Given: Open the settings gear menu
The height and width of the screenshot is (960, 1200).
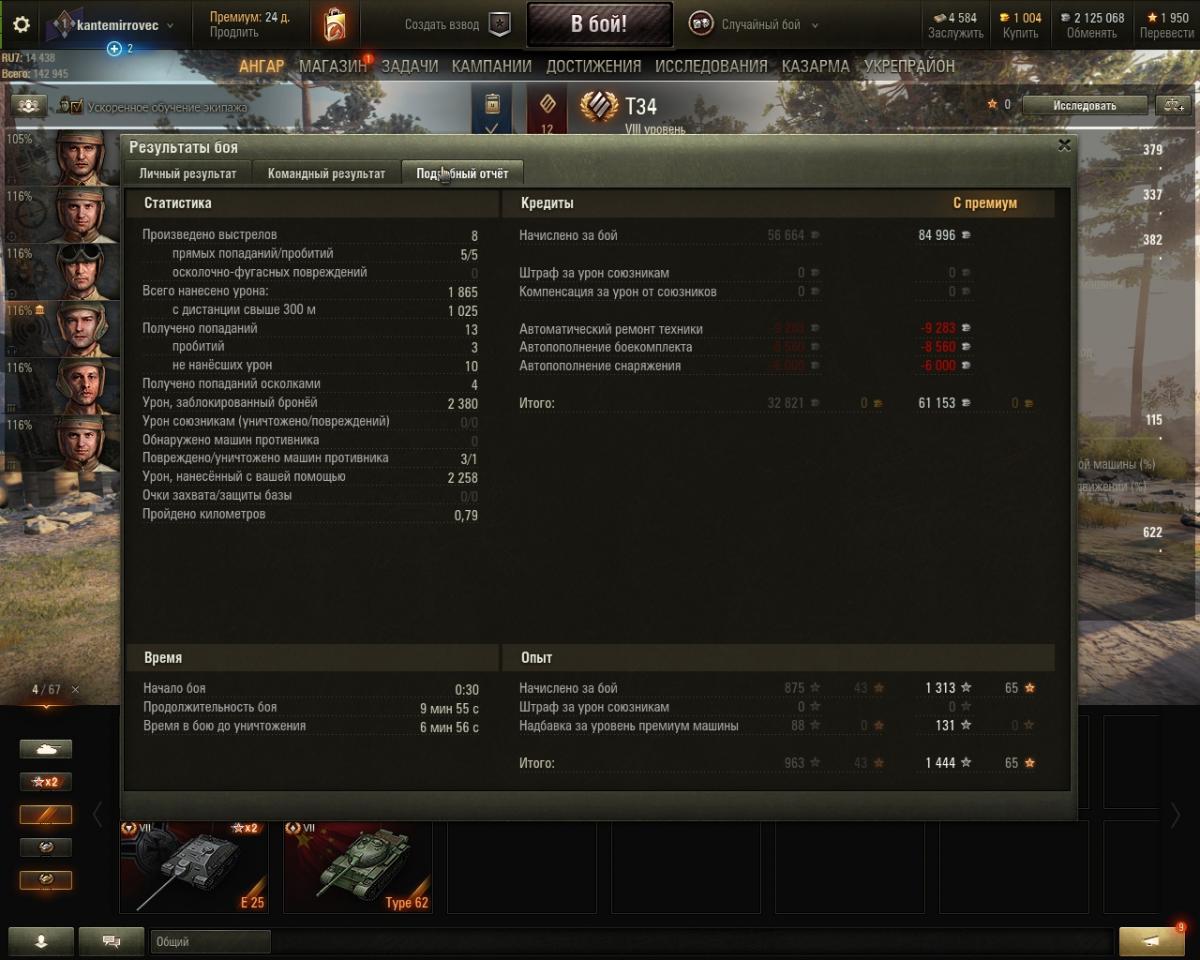Looking at the screenshot, I should tap(21, 25).
